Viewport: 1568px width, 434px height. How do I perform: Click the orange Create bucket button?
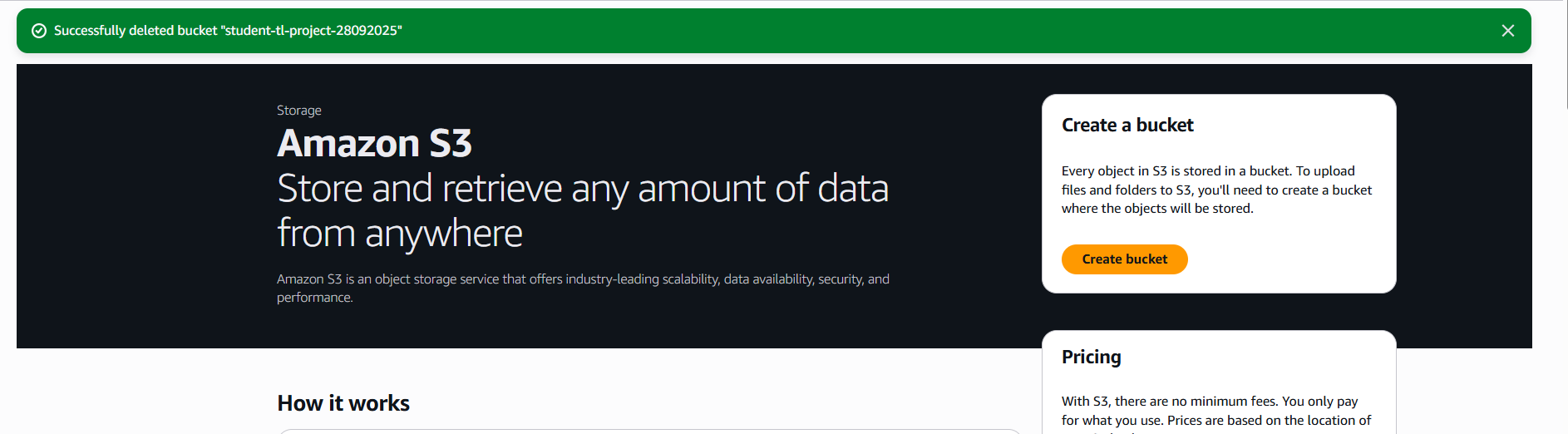coord(1124,259)
